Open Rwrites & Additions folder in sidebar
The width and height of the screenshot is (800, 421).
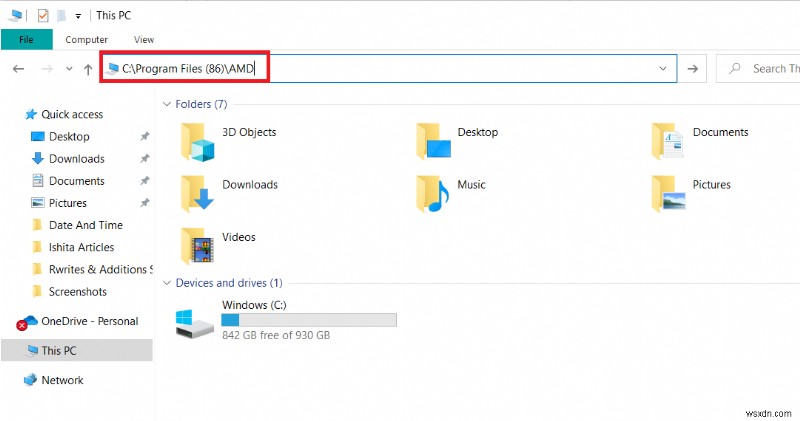click(x=101, y=269)
